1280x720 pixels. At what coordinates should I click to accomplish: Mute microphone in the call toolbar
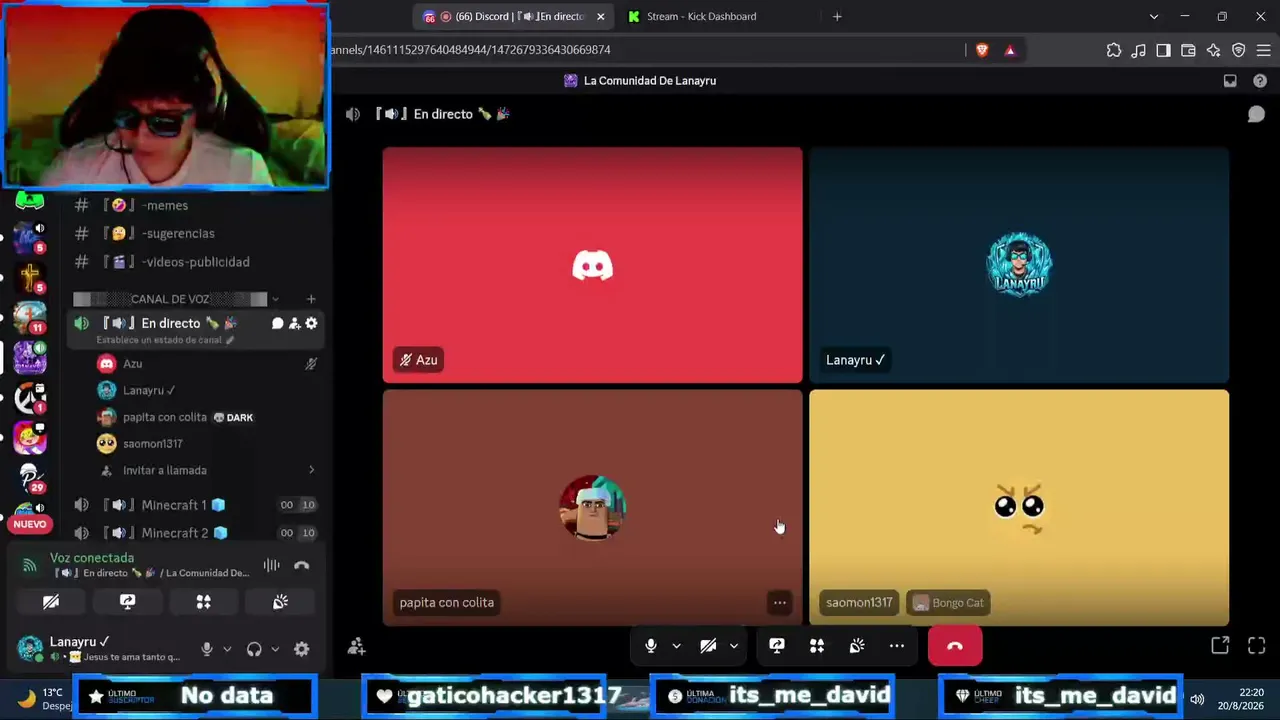[651, 646]
